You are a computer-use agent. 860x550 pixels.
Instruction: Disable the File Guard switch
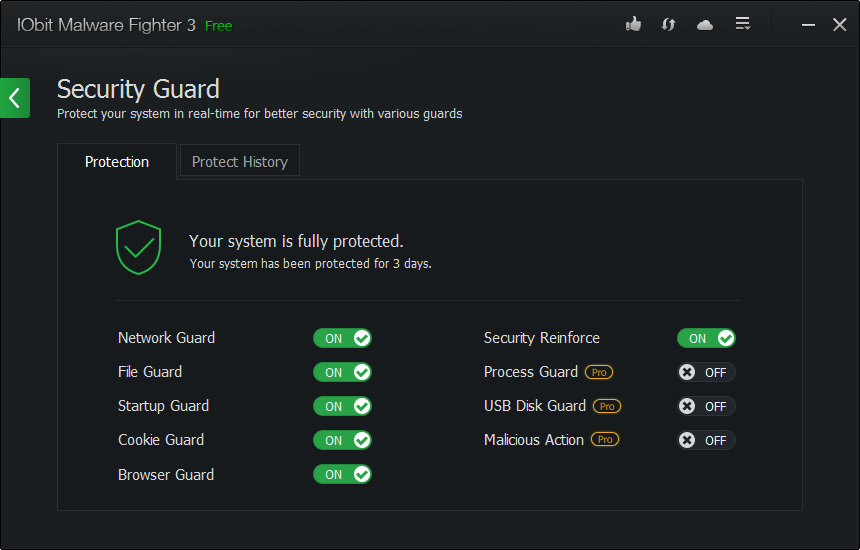pos(342,372)
